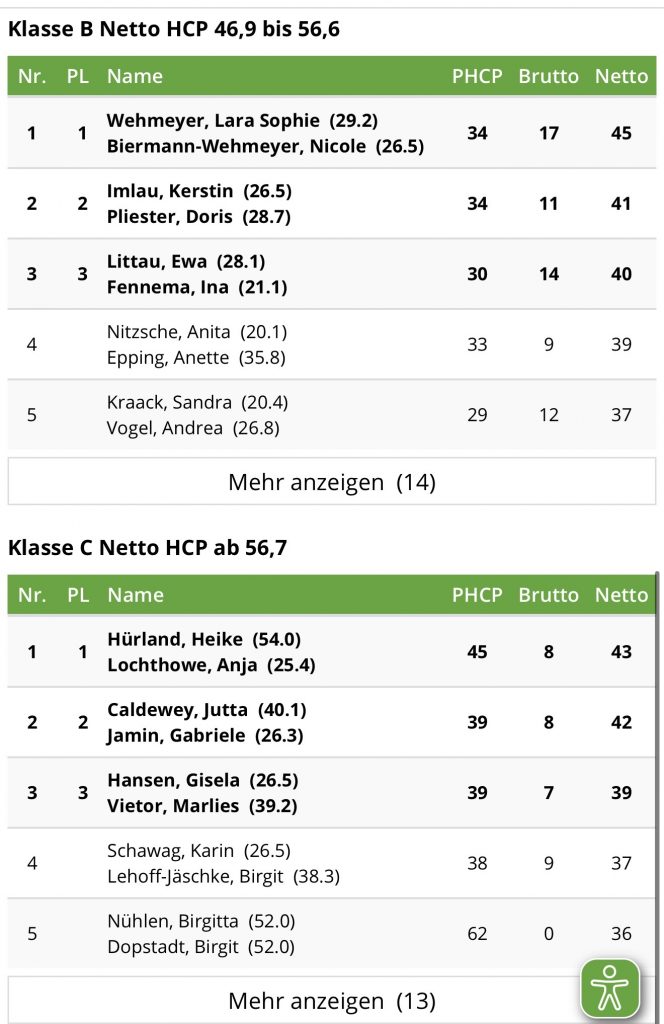
Task: Expand Klasse B with Mehr anzeigen (14)
Action: pyautogui.click(x=332, y=481)
